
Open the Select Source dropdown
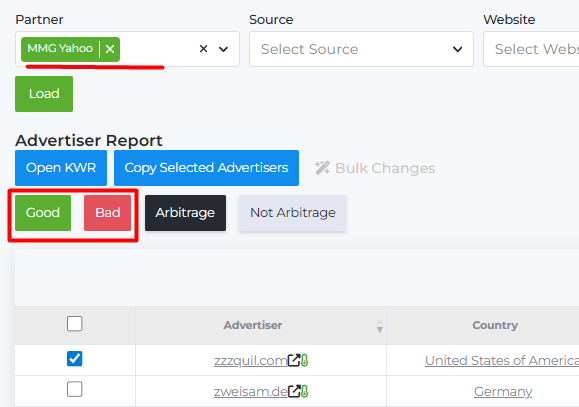pyautogui.click(x=361, y=49)
